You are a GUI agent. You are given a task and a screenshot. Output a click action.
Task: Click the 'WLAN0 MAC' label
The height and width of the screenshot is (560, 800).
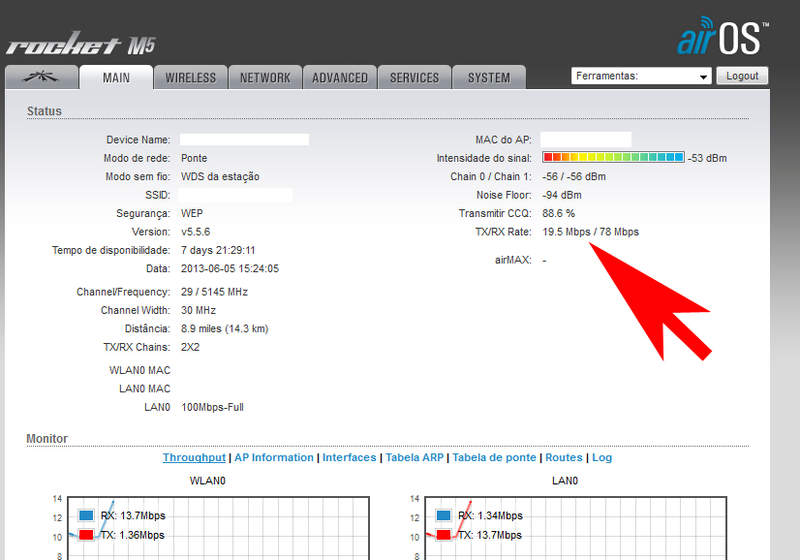pos(140,370)
